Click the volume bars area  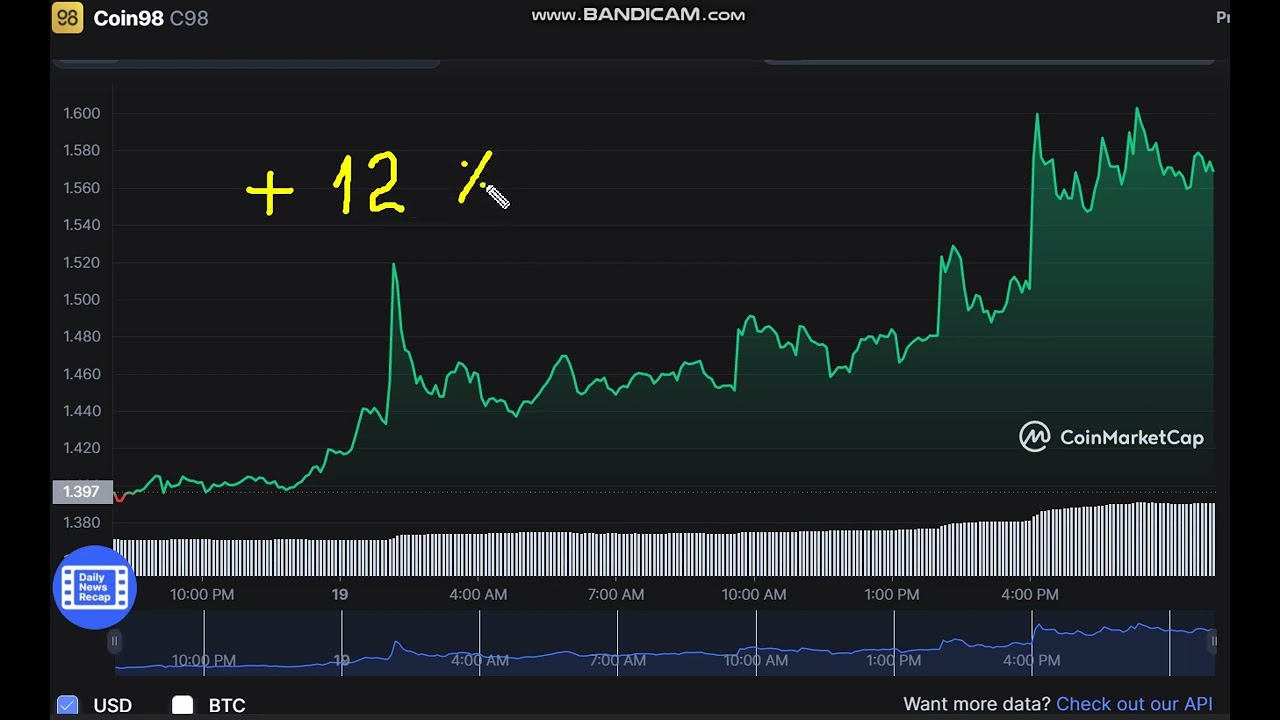click(x=664, y=539)
